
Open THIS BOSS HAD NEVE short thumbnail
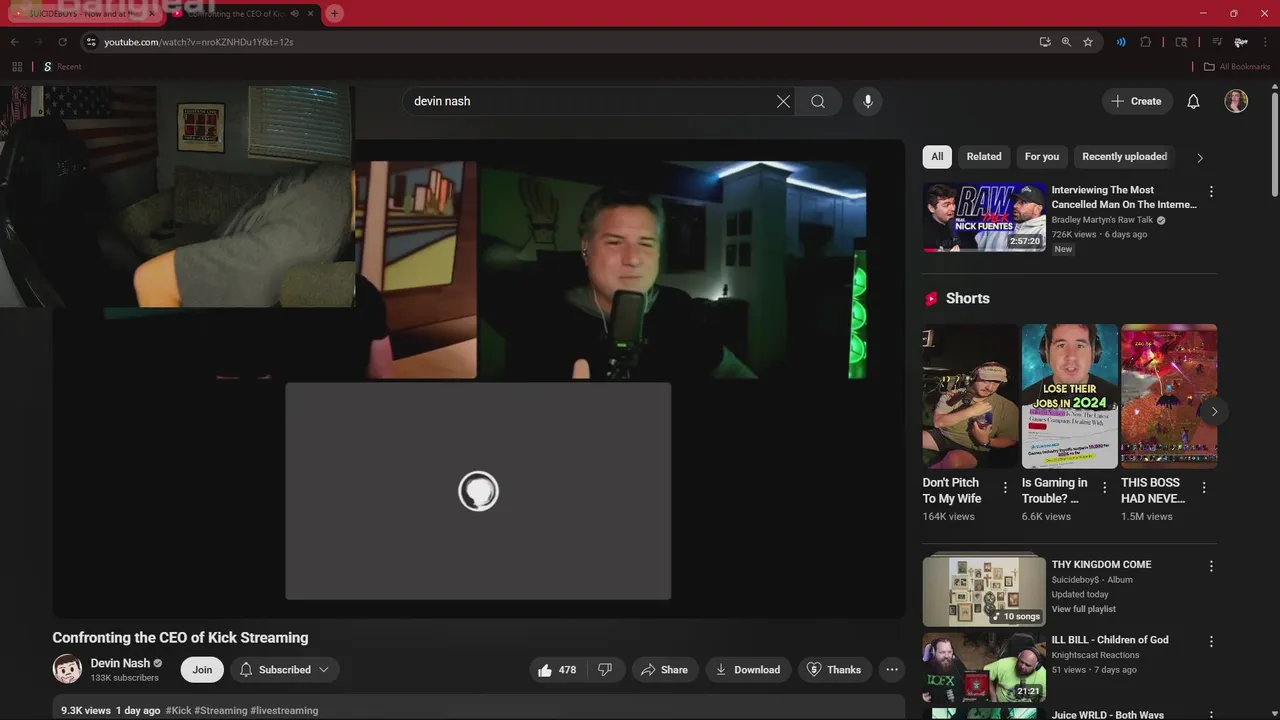click(x=1169, y=396)
